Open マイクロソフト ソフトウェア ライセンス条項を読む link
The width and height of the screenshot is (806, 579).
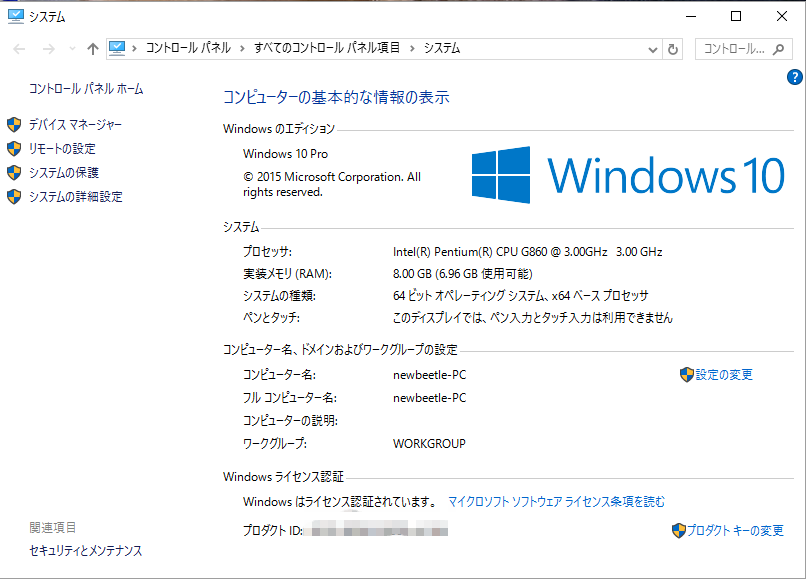click(556, 502)
